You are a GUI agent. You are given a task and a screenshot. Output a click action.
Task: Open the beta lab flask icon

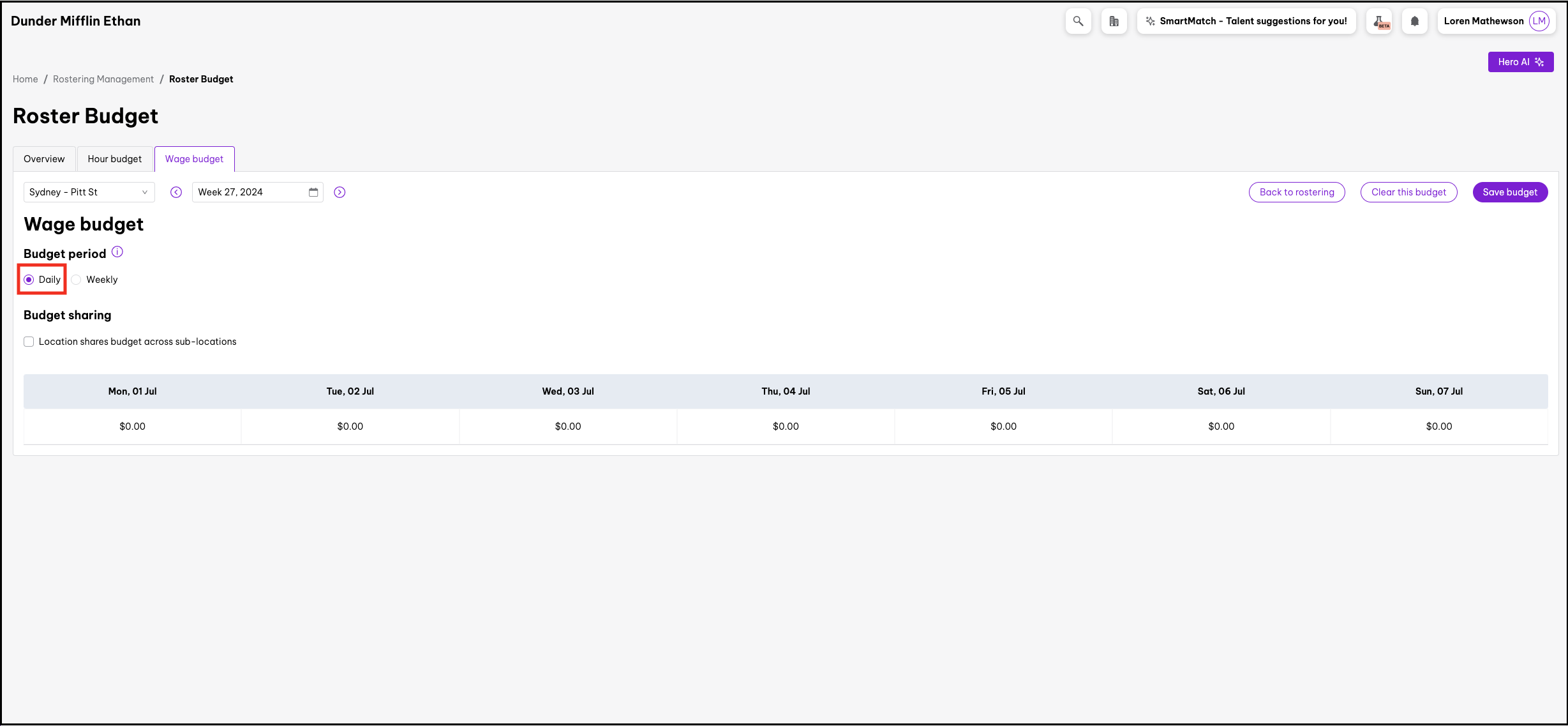tap(1379, 21)
